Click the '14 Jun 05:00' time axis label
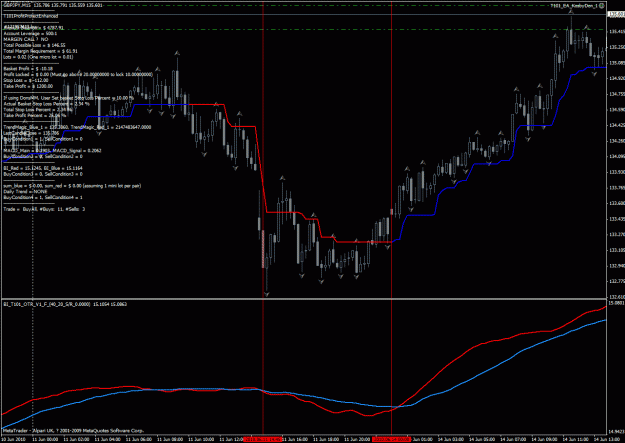625x443 pixels. point(482,439)
